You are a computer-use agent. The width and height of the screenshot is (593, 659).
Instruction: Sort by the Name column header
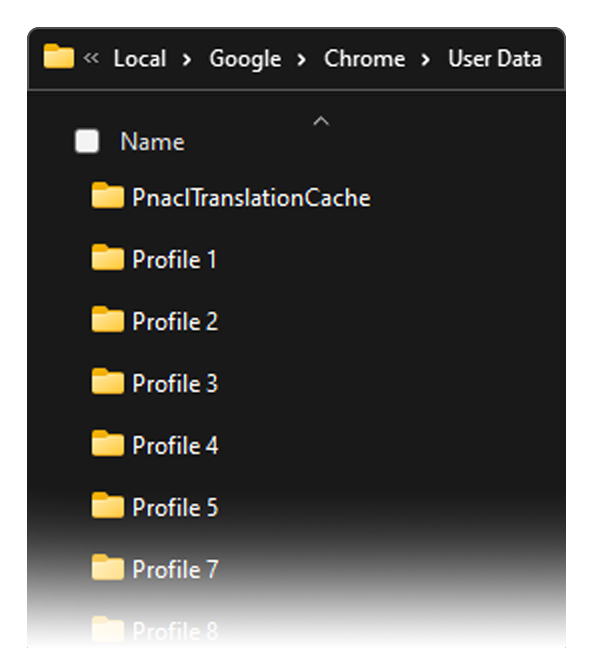pos(152,142)
